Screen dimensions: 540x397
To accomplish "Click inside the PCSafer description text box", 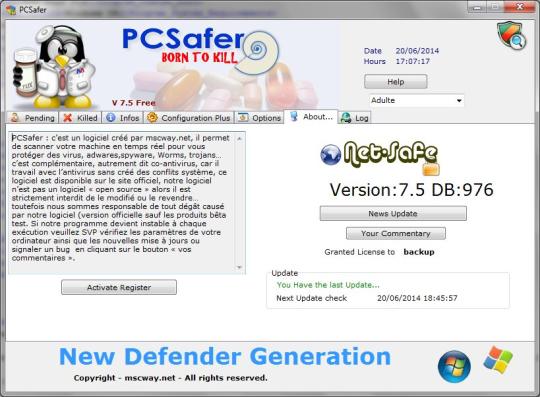I will click(122, 202).
